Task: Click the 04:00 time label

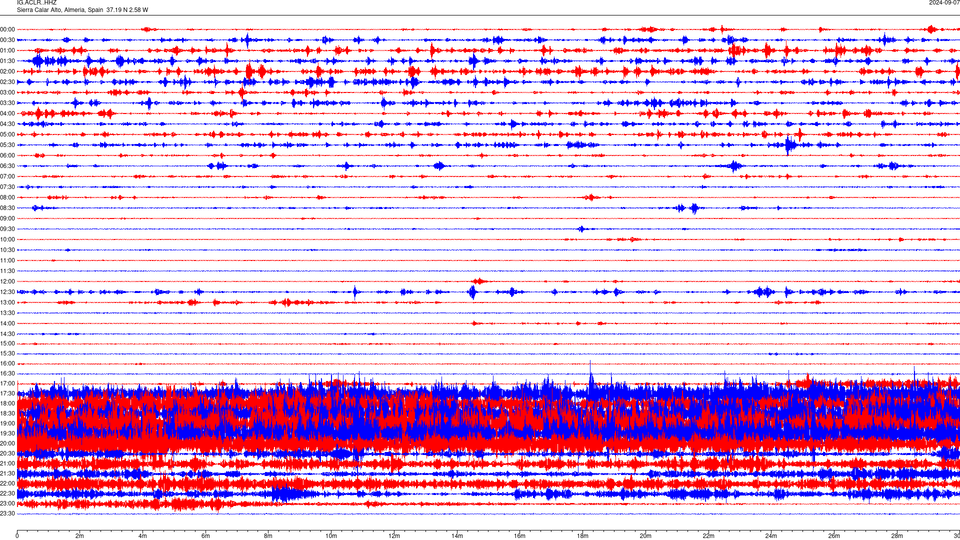Action: point(7,113)
